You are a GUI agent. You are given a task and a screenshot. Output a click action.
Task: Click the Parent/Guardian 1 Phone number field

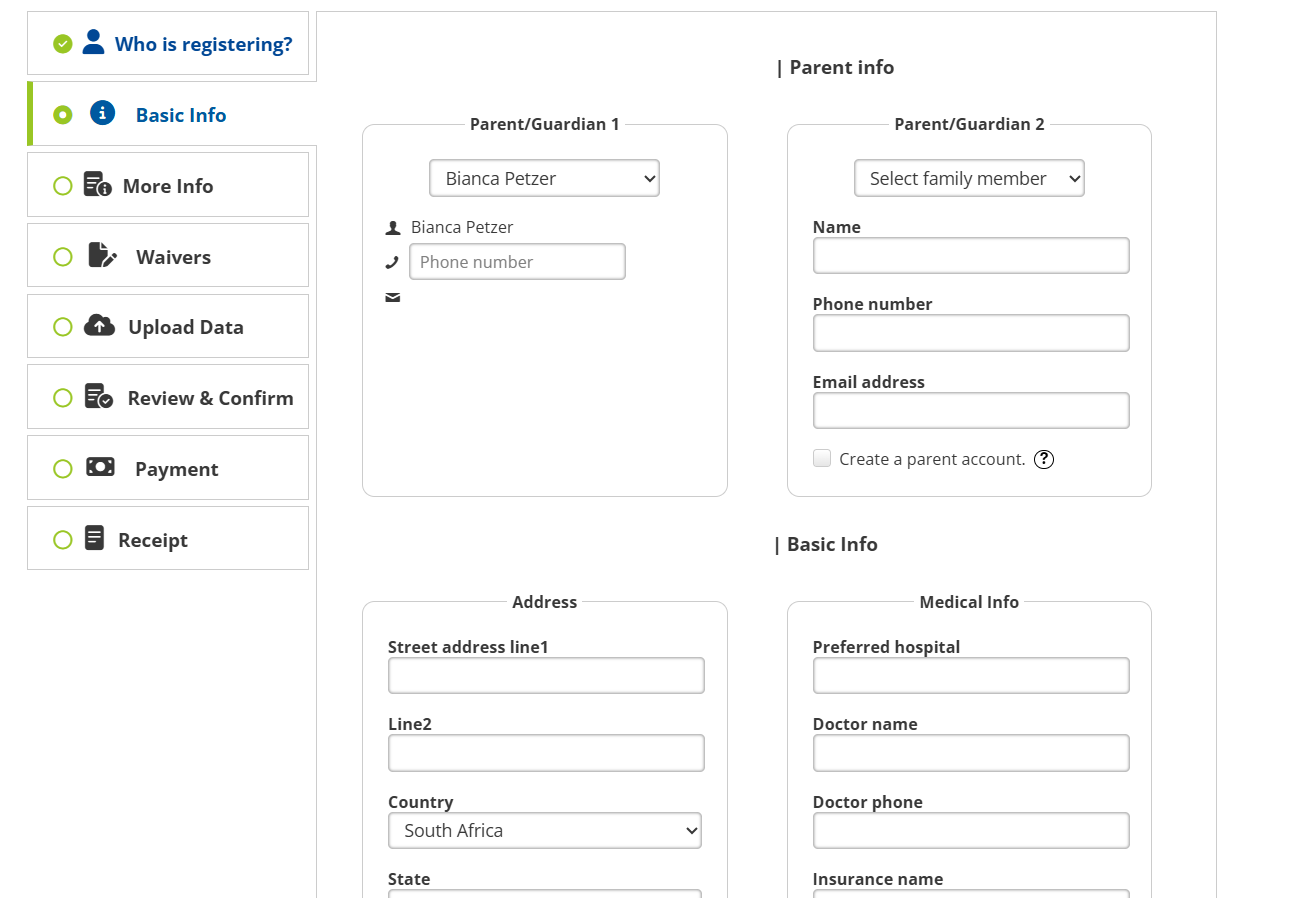click(x=517, y=262)
